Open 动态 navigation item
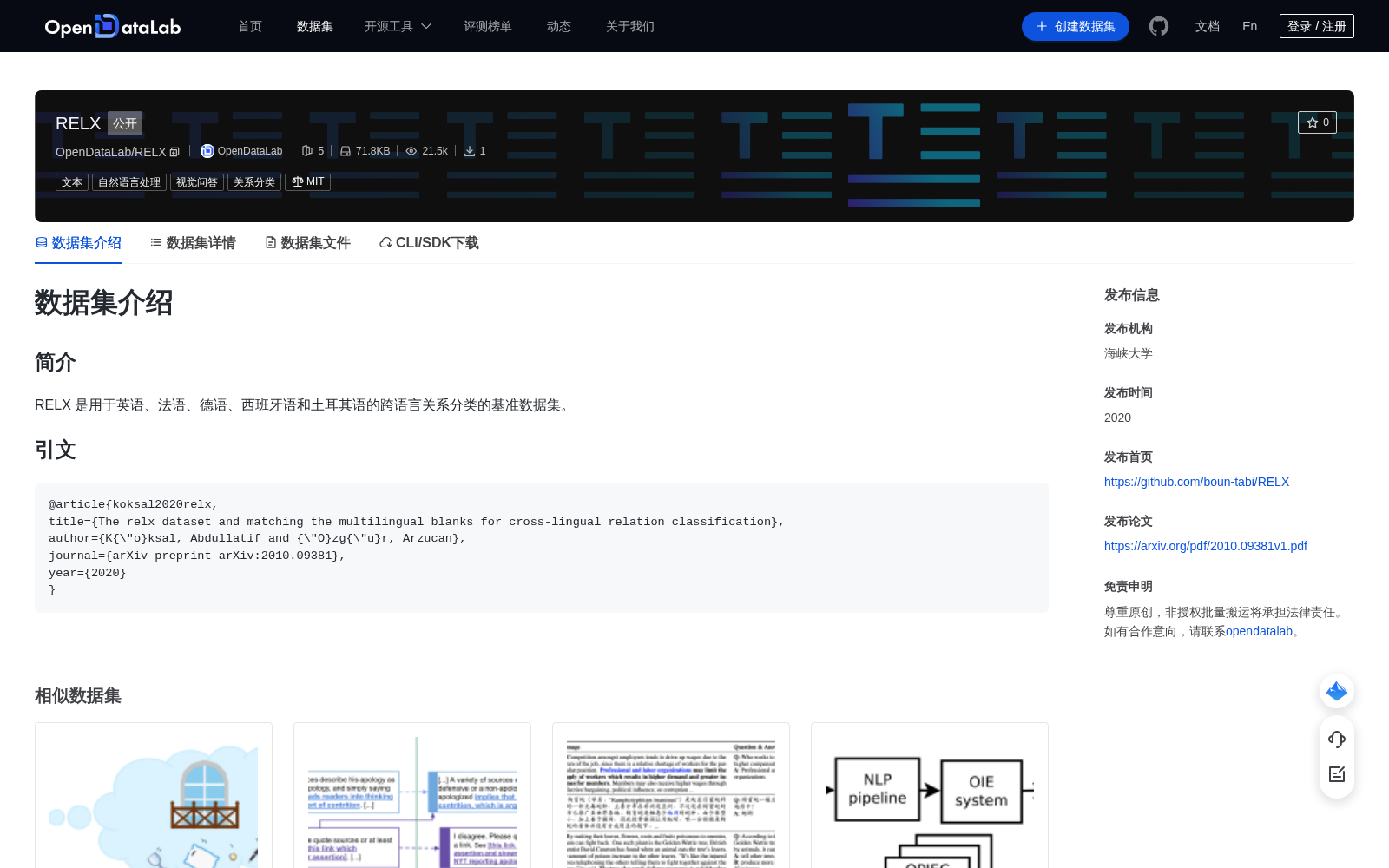1389x868 pixels. (x=559, y=27)
